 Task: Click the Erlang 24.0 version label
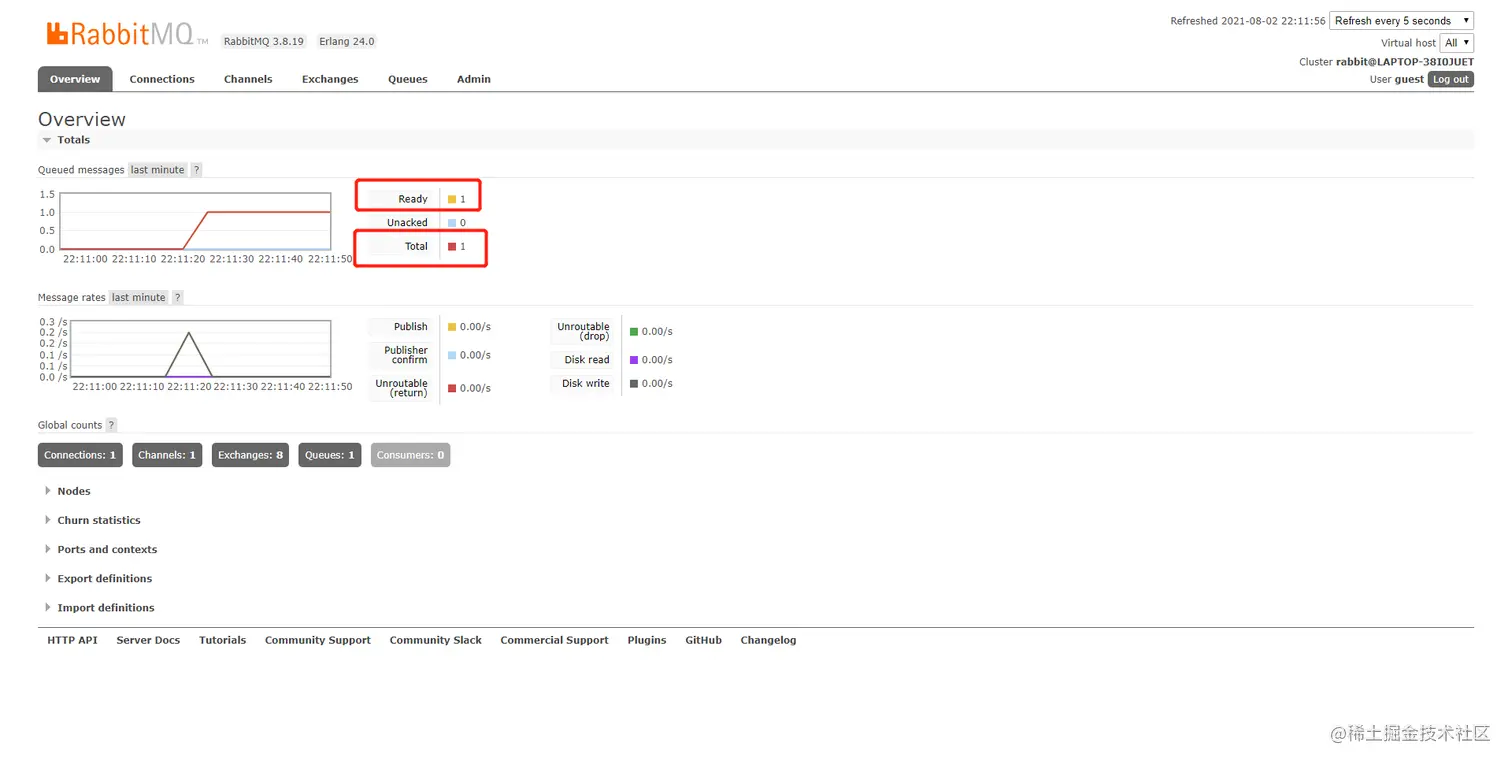point(347,42)
